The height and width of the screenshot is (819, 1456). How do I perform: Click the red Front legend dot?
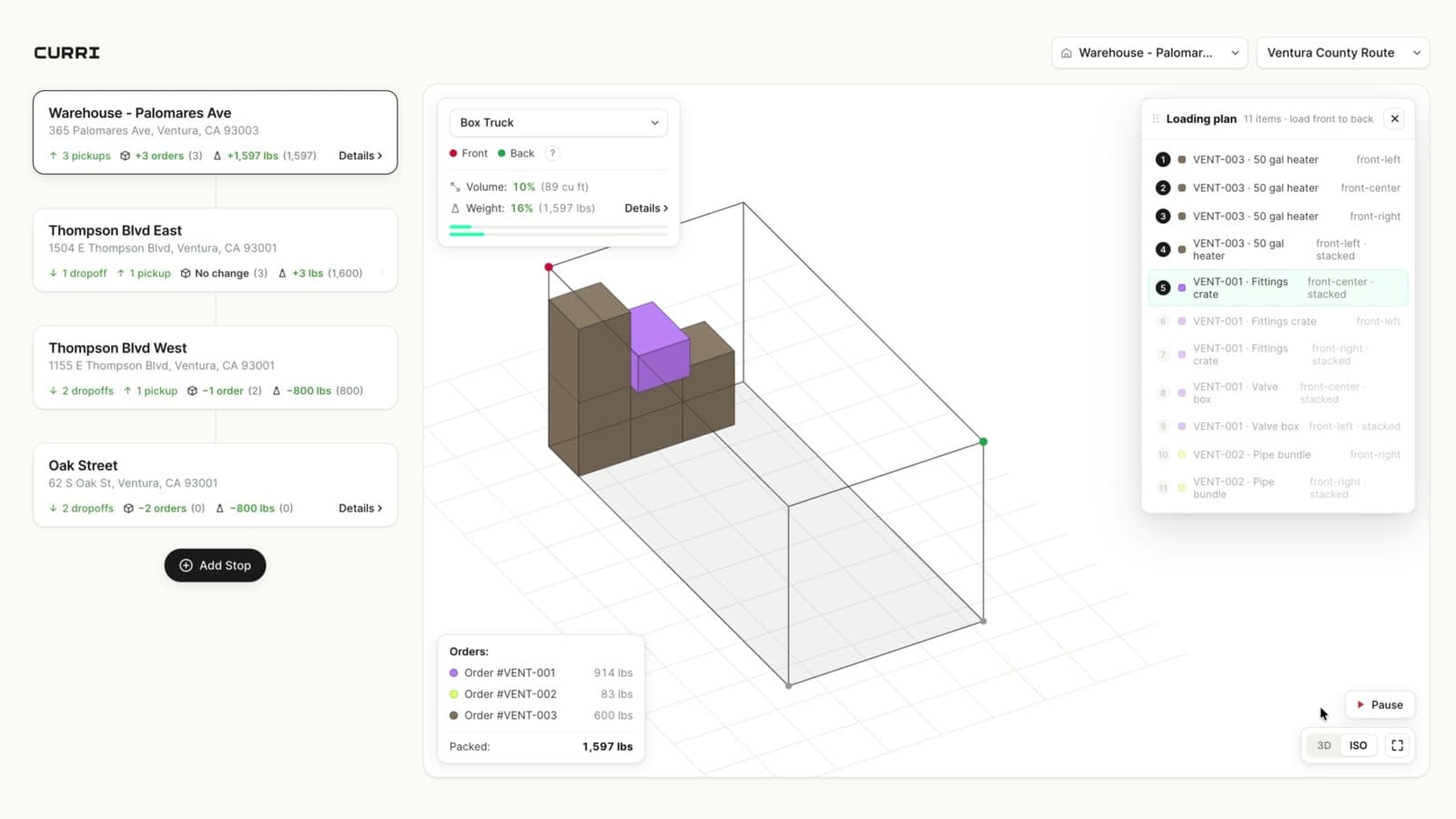point(453,153)
